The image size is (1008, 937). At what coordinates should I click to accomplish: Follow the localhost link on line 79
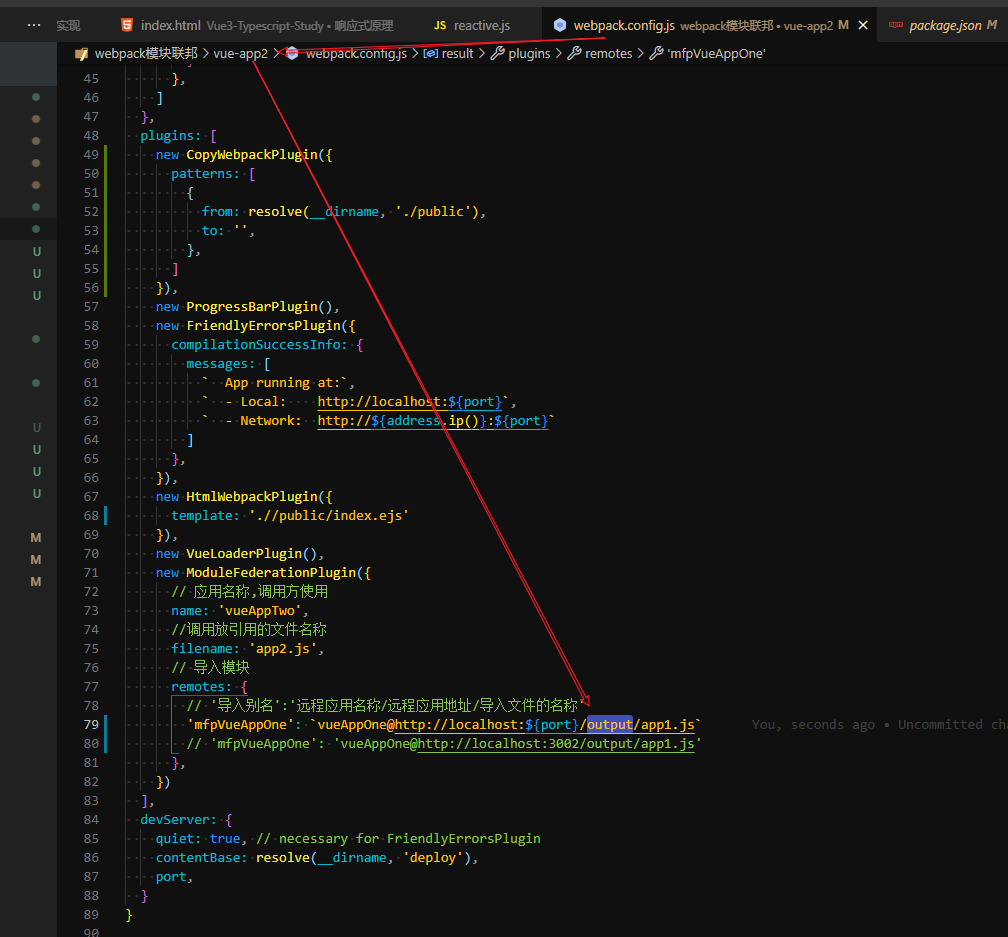pyautogui.click(x=545, y=725)
